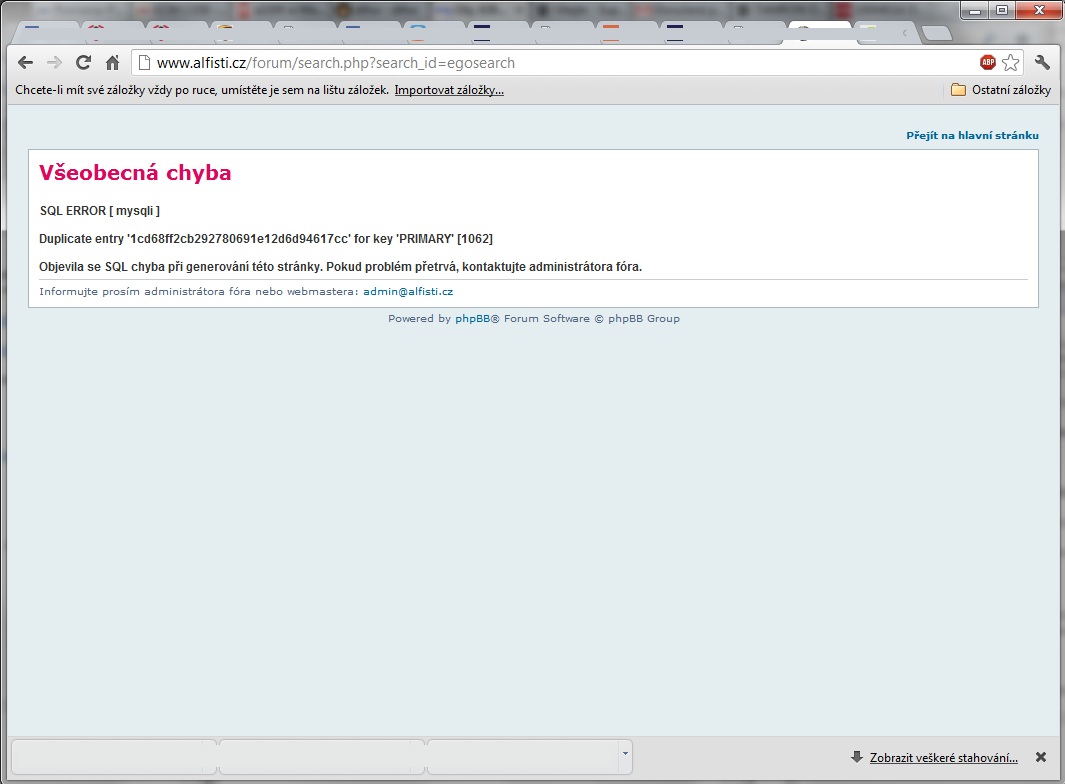Click the first download item in bar
The height and width of the screenshot is (784, 1065).
point(112,757)
